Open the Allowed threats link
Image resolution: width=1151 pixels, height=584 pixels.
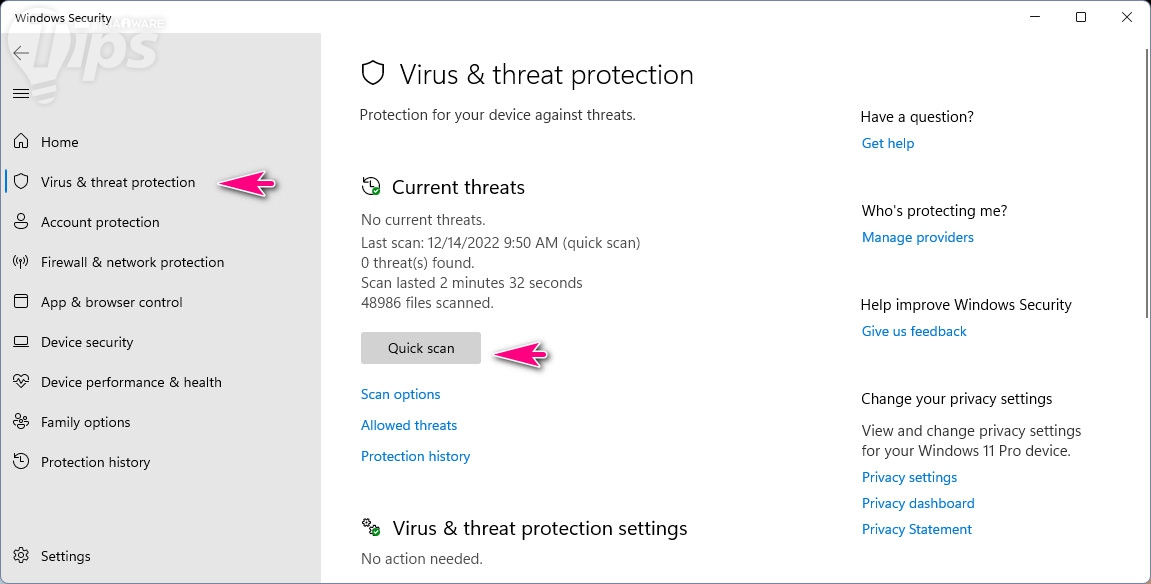coord(409,425)
